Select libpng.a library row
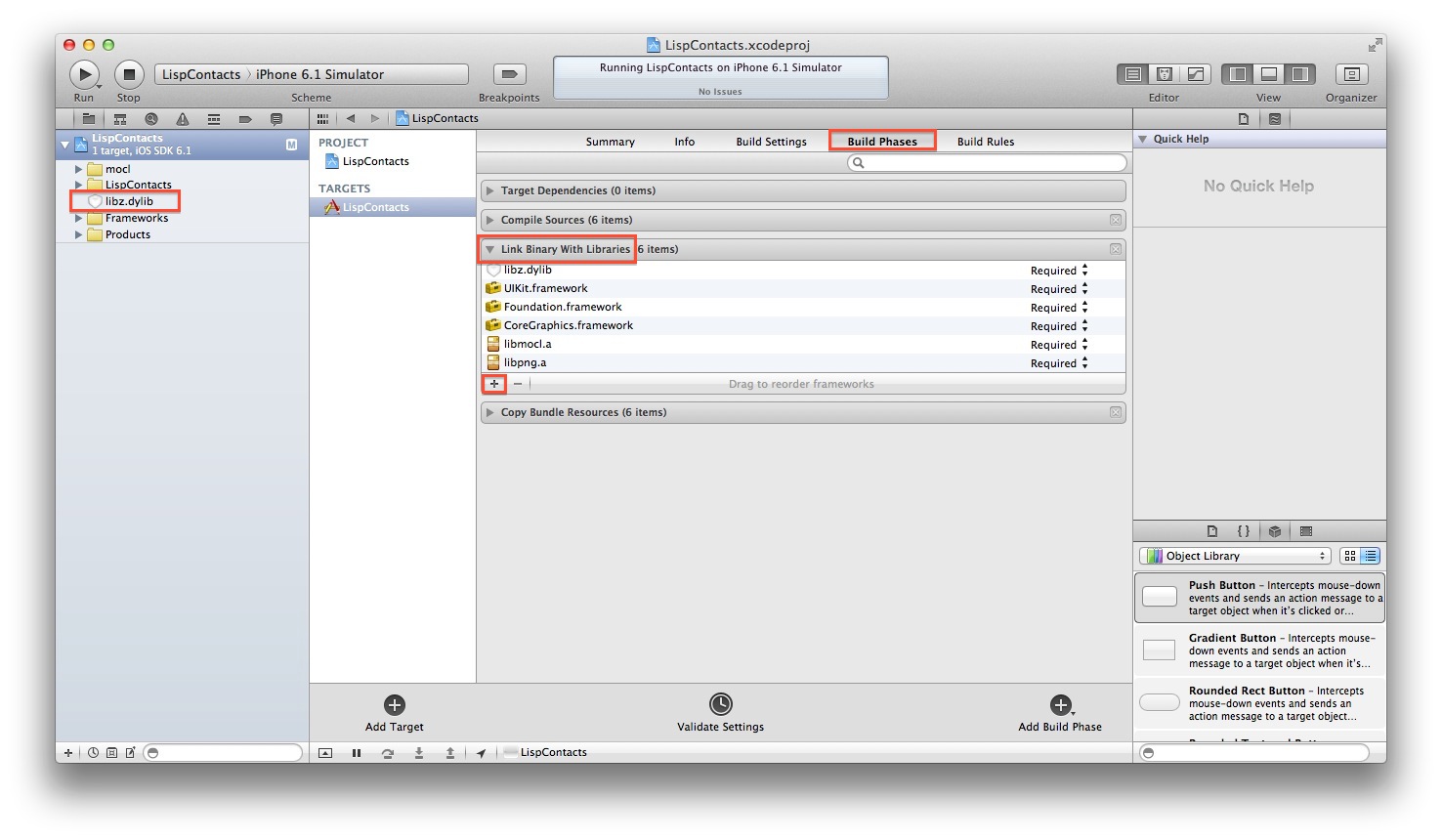 [x=803, y=362]
